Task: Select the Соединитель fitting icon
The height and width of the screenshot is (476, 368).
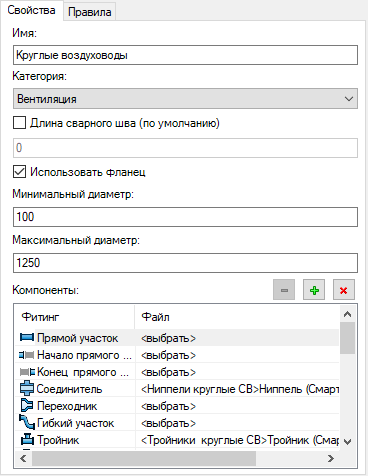Action: click(27, 388)
